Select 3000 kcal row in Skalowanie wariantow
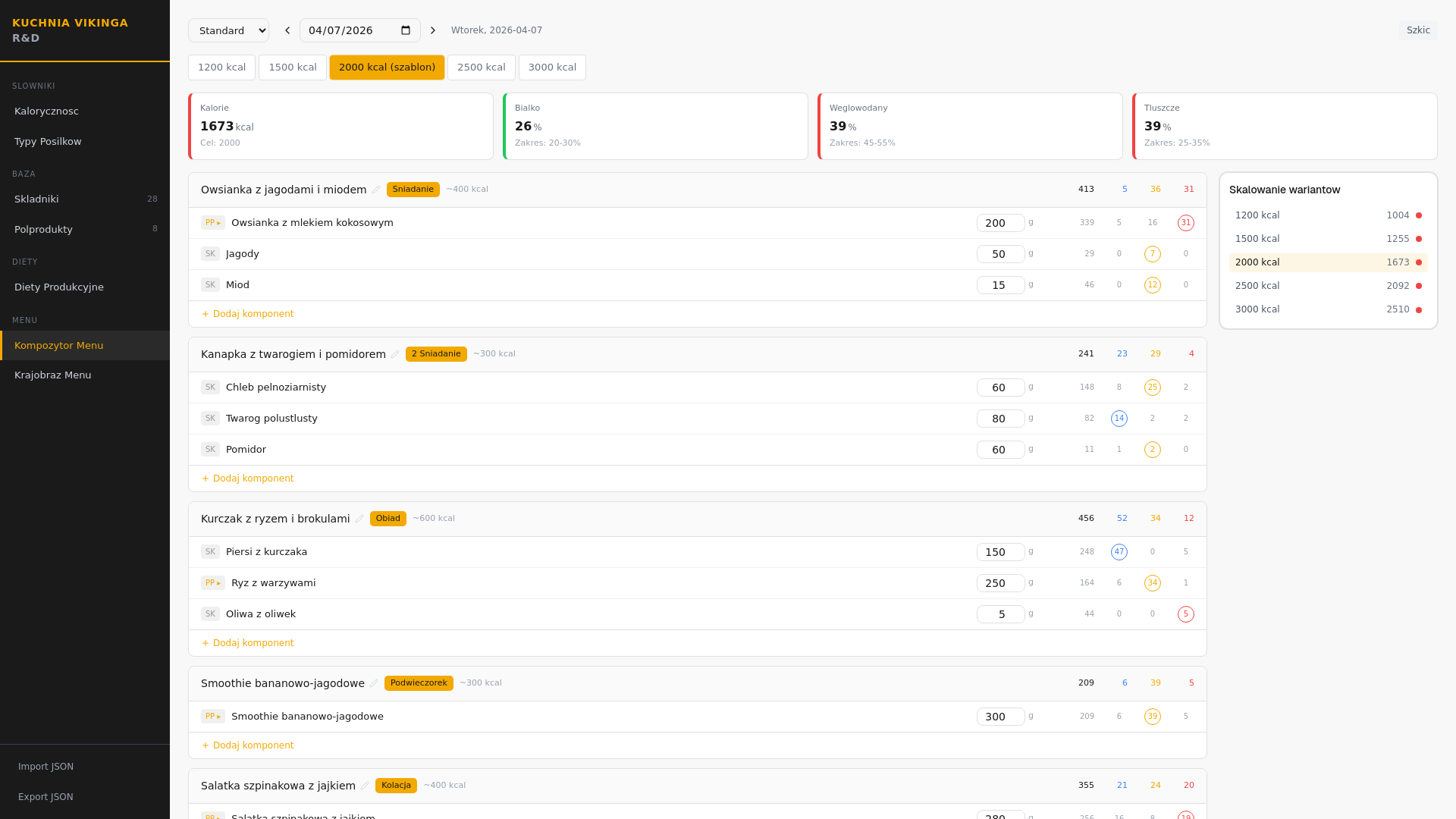The image size is (1456, 819). pyautogui.click(x=1328, y=309)
